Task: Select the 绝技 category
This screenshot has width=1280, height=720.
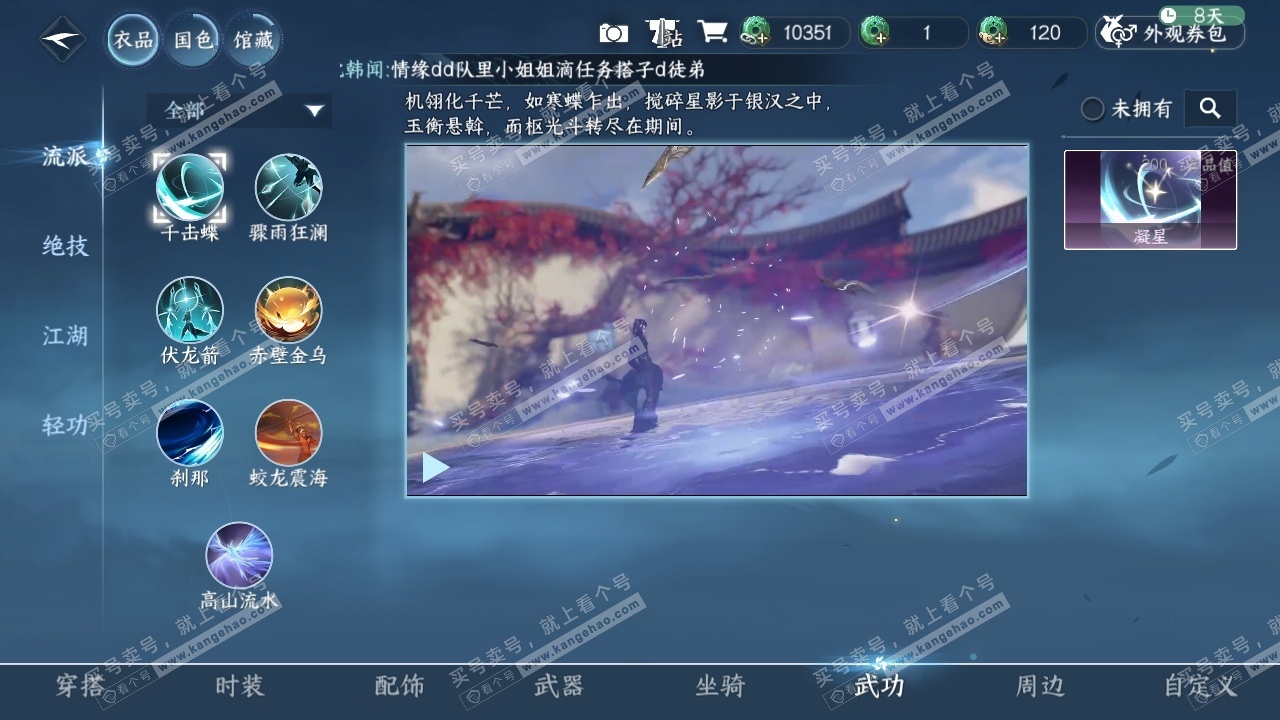Action: coord(65,246)
